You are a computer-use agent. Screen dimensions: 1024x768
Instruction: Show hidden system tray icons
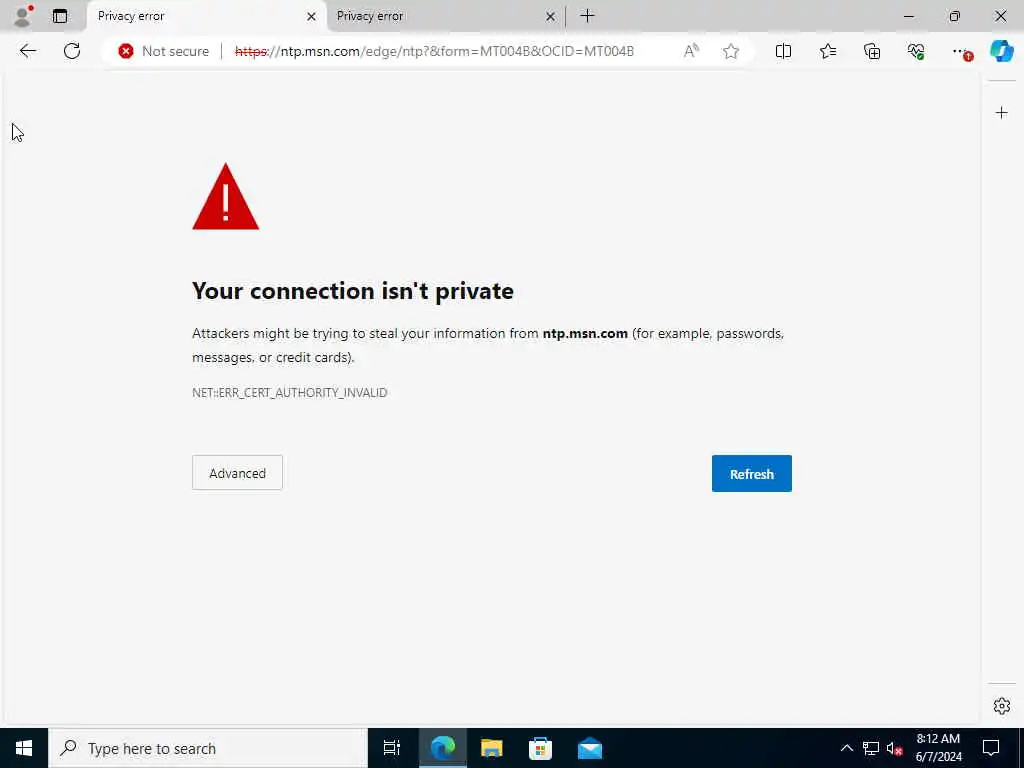coord(846,748)
